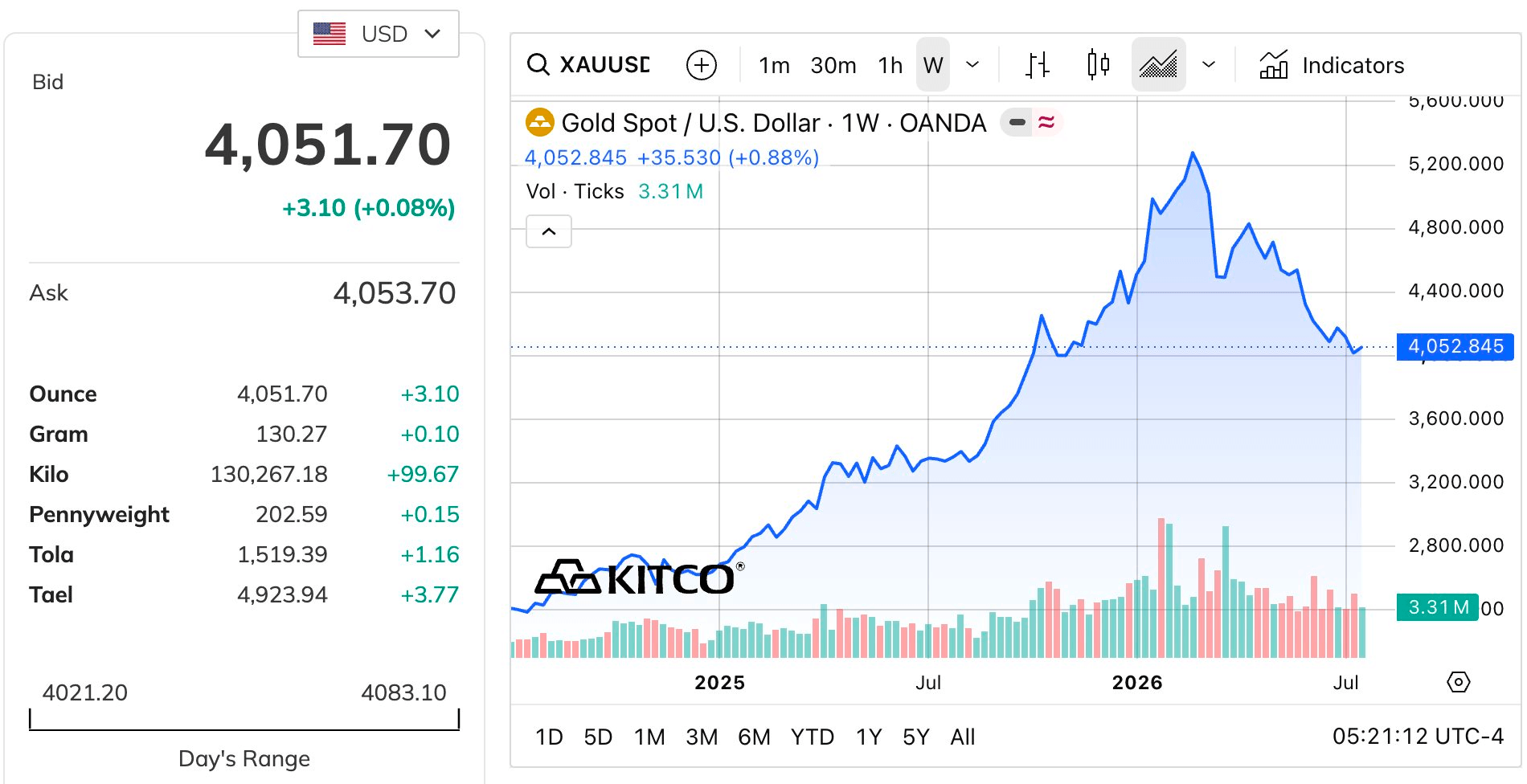This screenshot has height=784, width=1527.
Task: Open the USD currency dropdown
Action: pos(379,34)
